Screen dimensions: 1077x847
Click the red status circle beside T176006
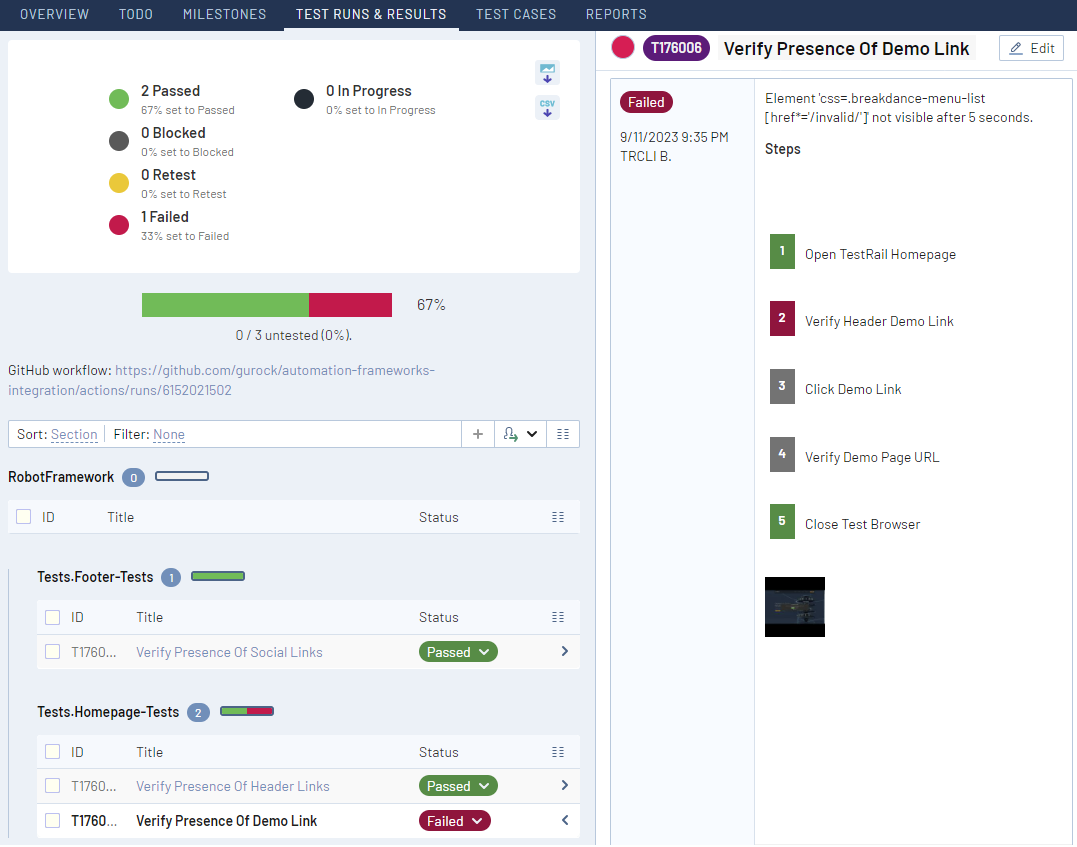click(623, 48)
